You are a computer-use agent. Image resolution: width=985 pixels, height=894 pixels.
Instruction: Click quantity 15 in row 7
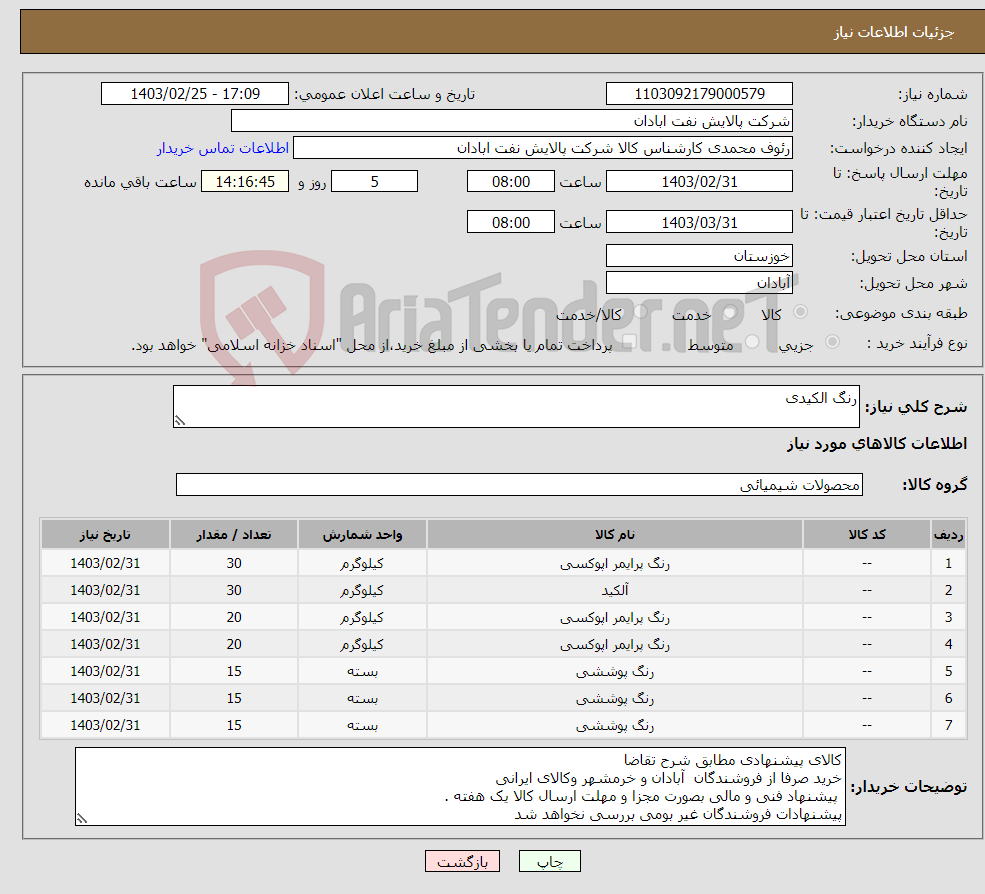click(x=234, y=726)
